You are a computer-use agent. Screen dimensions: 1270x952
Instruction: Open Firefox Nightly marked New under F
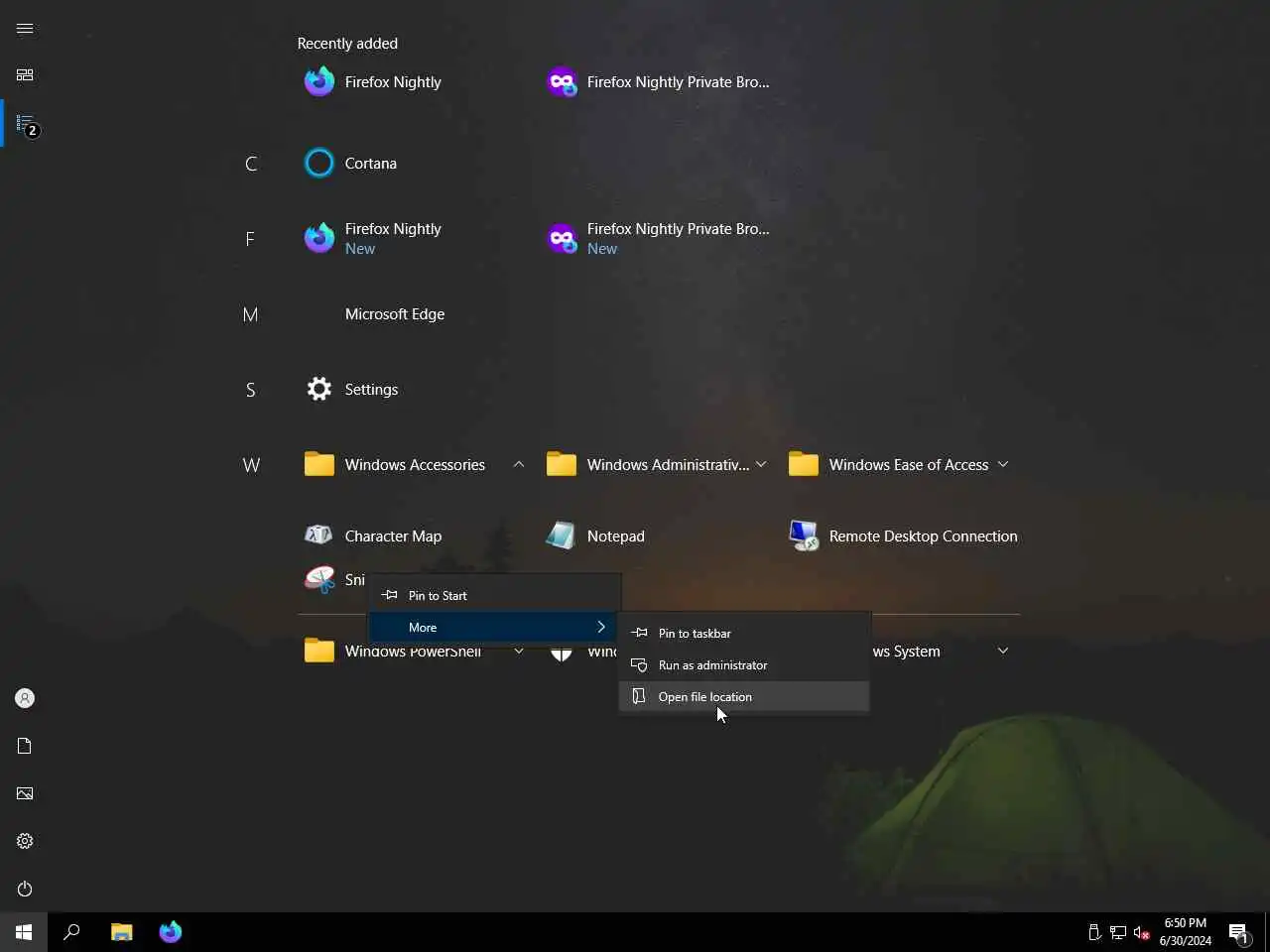(373, 239)
